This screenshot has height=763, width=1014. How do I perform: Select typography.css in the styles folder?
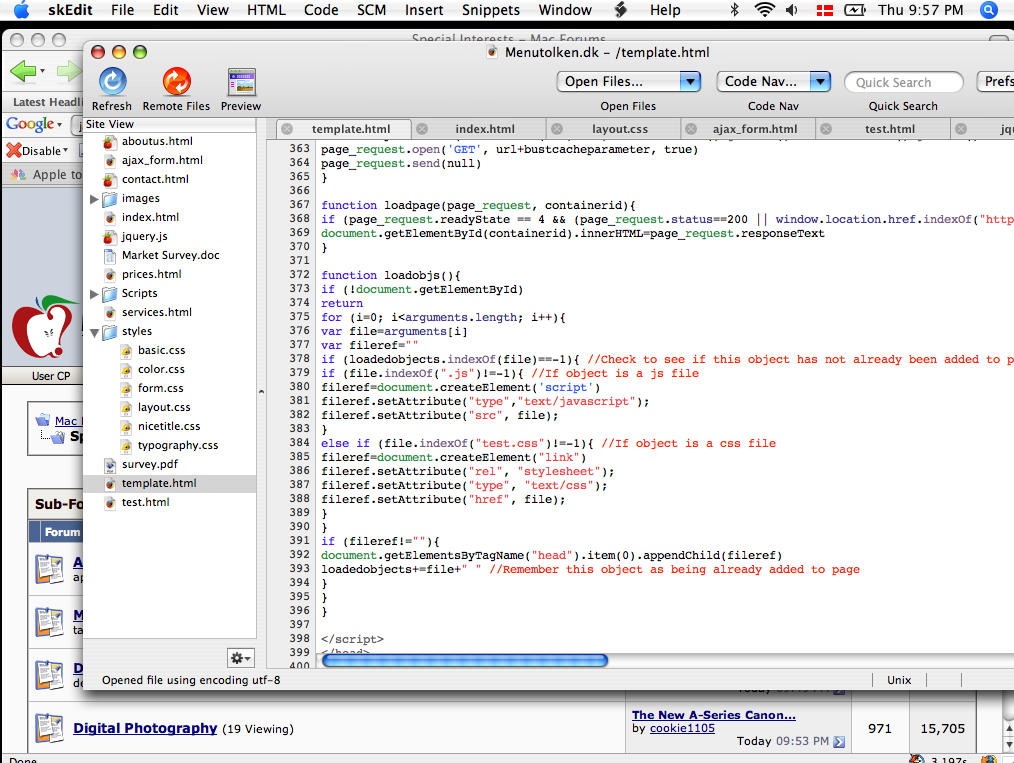pos(178,445)
